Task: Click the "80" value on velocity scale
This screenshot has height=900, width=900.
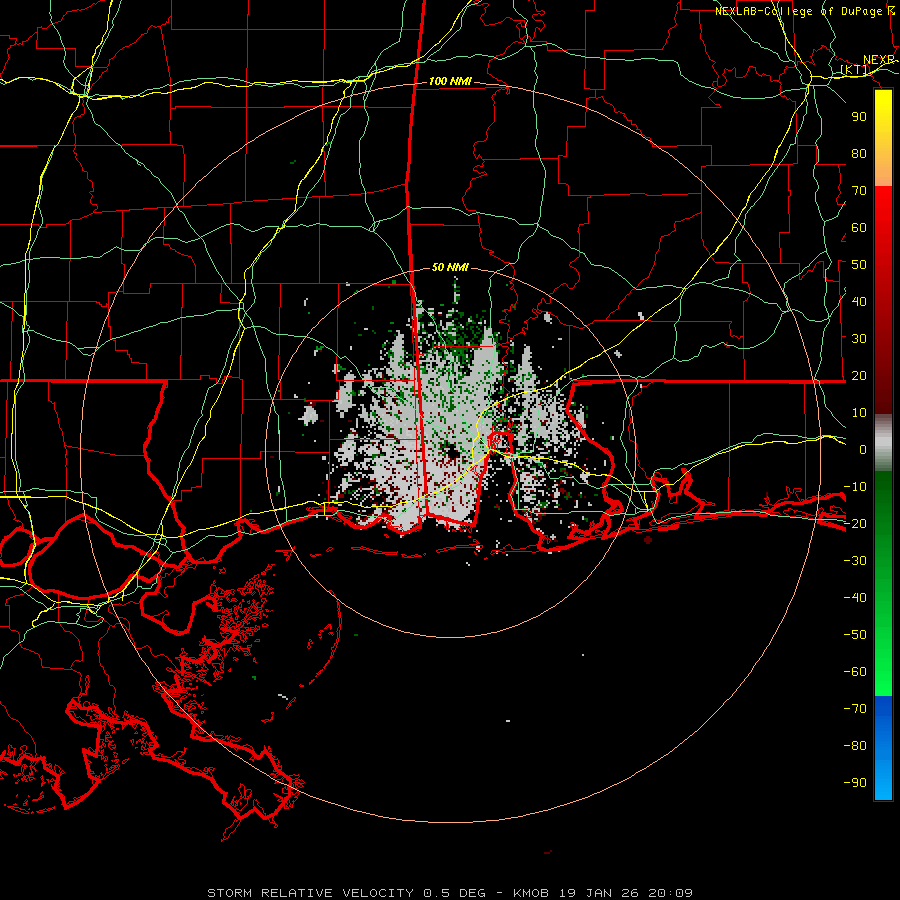Action: click(x=859, y=154)
